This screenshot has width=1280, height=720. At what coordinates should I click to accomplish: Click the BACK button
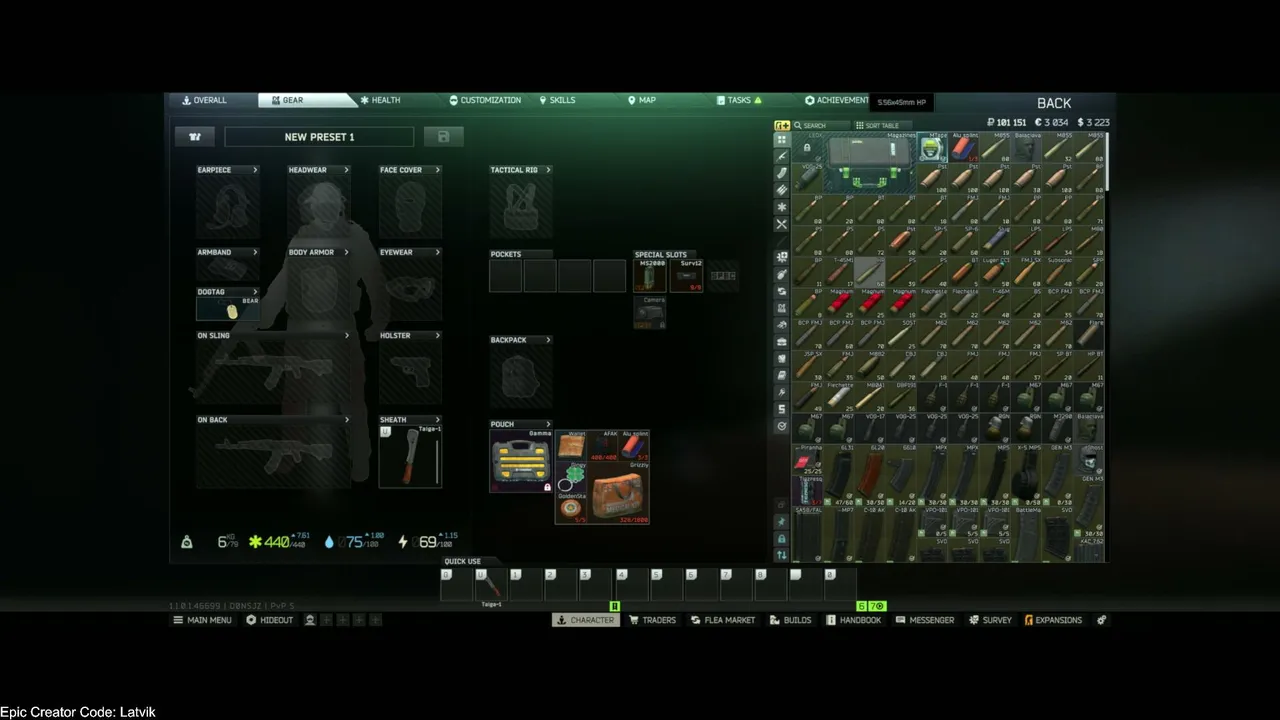[1054, 103]
